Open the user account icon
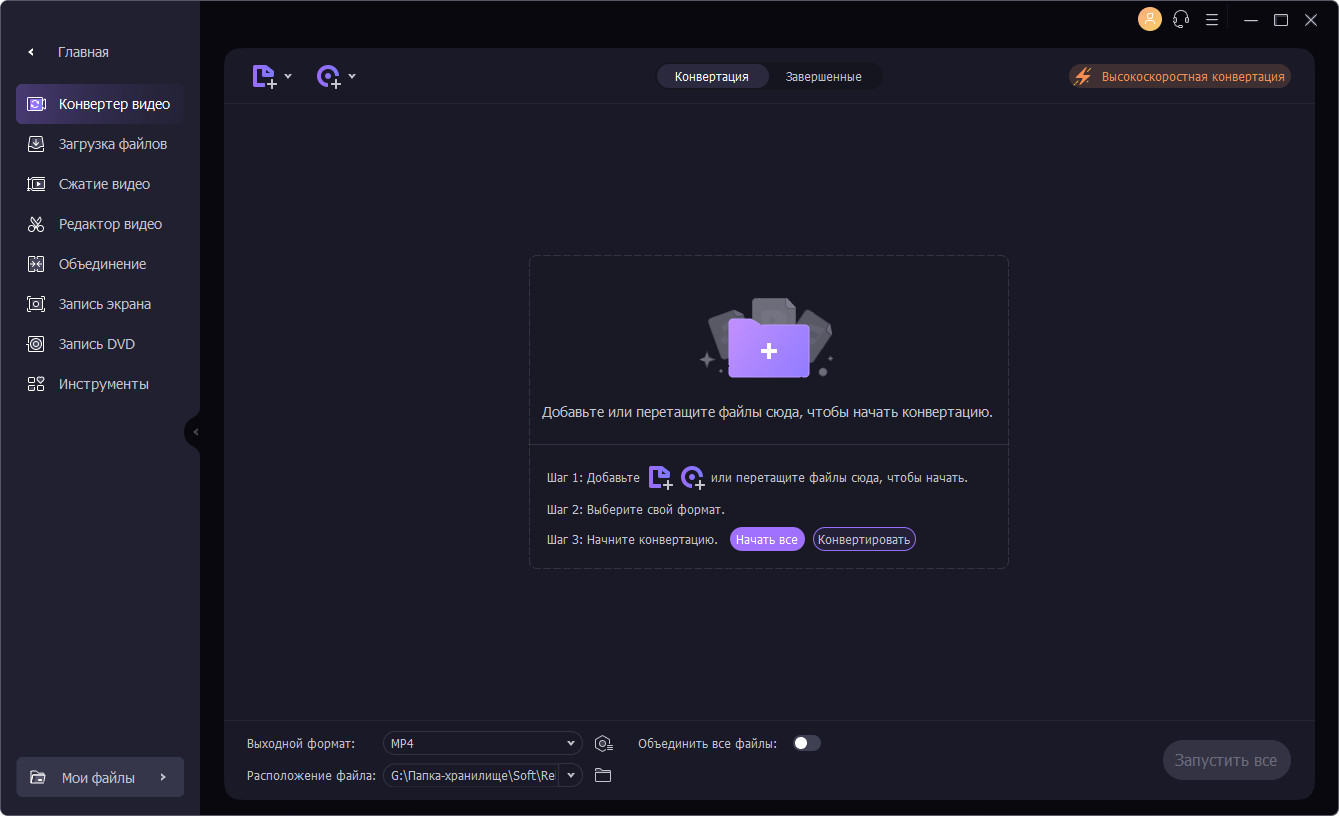The height and width of the screenshot is (816, 1339). (1150, 19)
